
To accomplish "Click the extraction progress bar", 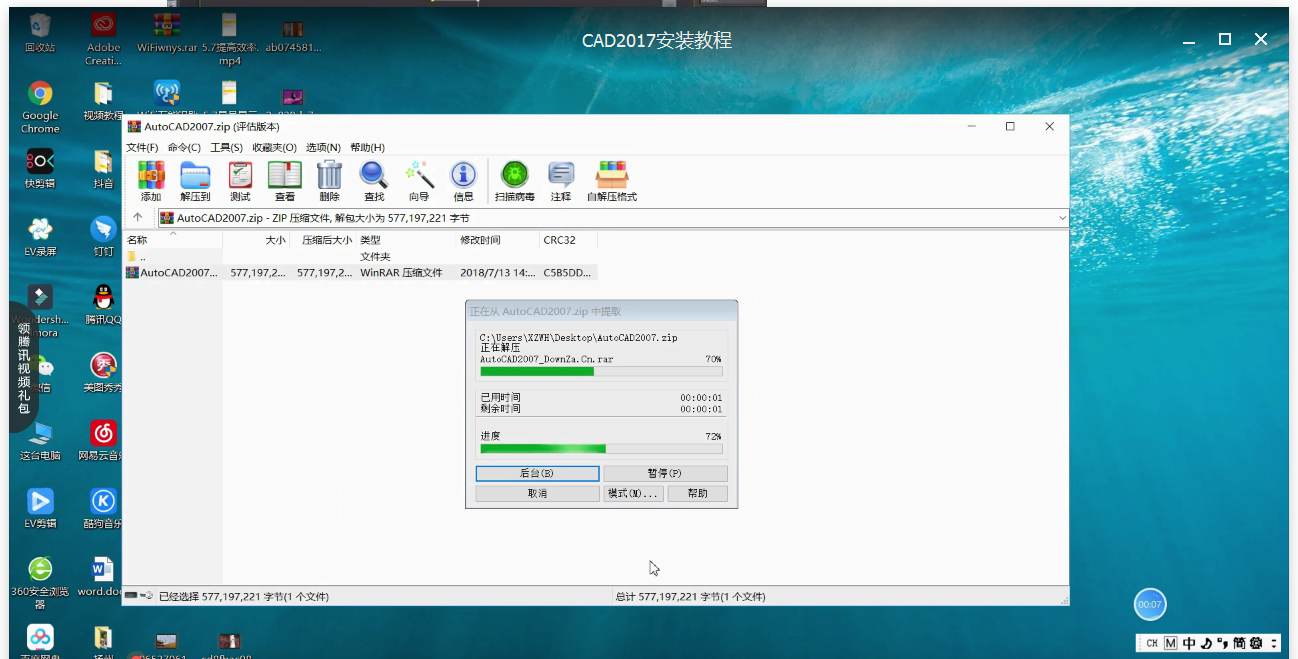I will point(599,449).
